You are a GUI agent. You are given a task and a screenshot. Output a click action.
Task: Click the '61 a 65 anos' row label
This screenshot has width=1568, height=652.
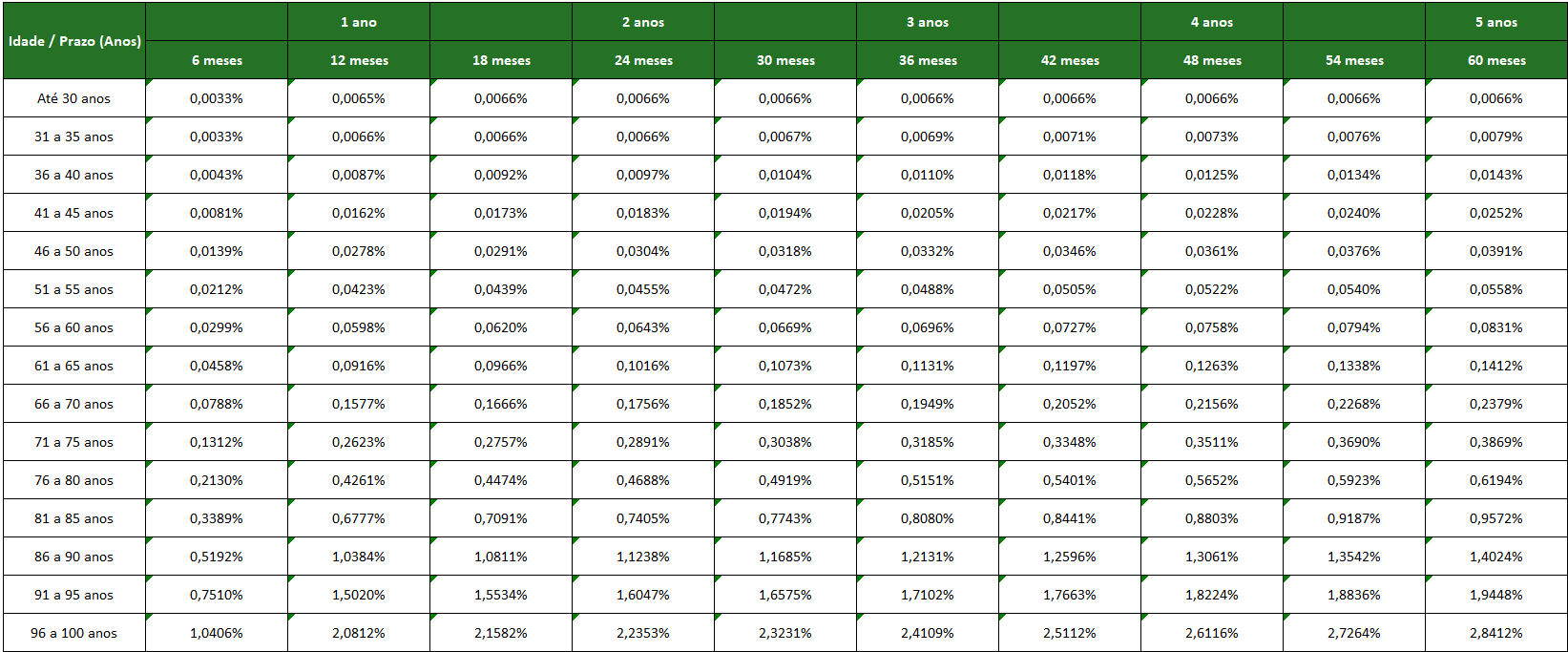74,366
